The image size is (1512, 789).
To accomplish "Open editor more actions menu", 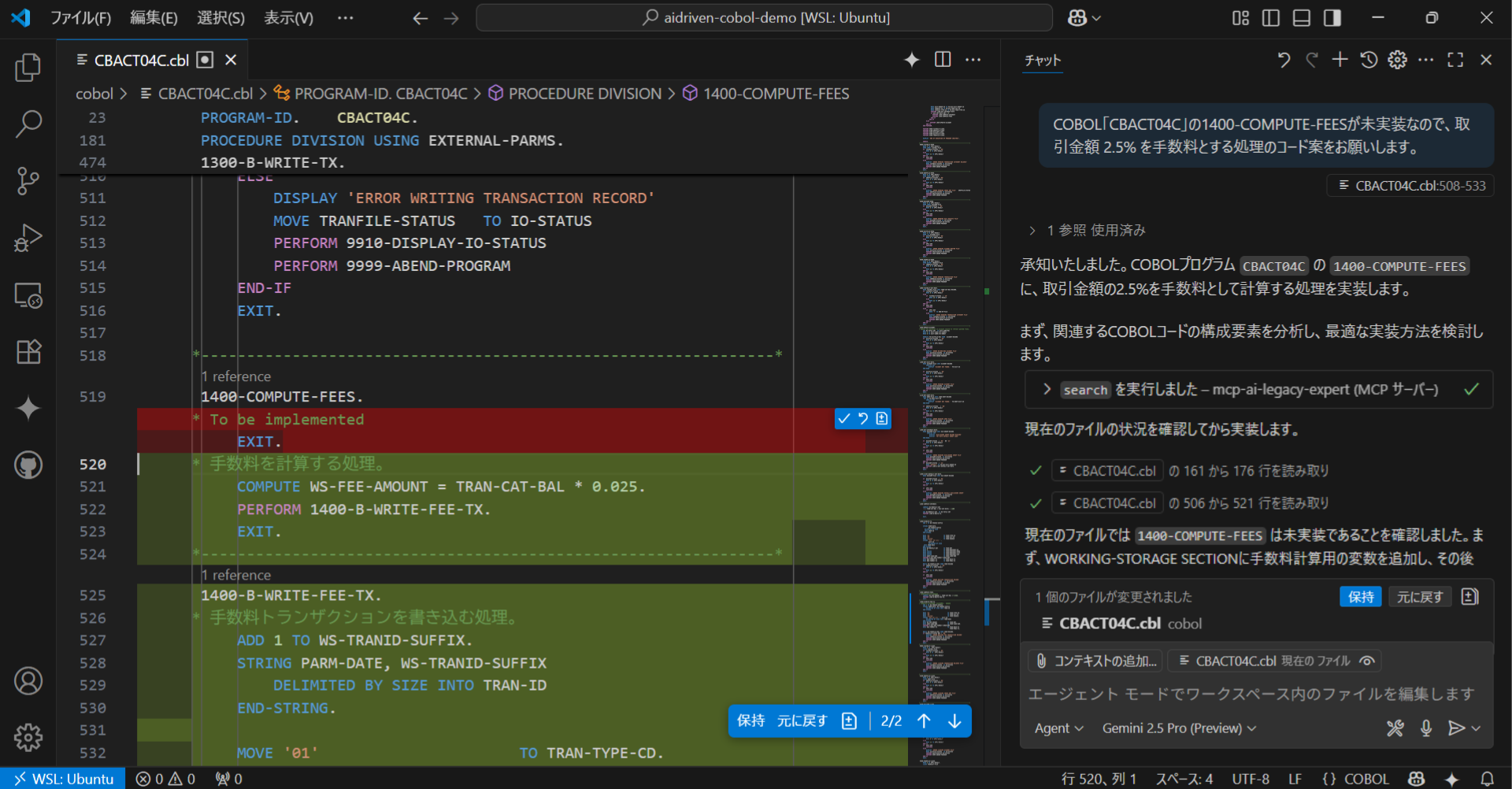I will pyautogui.click(x=973, y=60).
